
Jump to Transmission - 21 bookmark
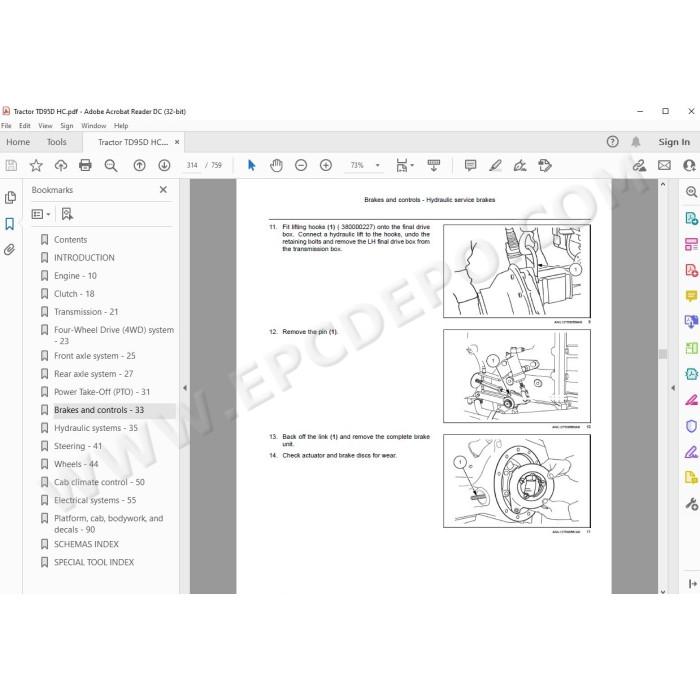pyautogui.click(x=86, y=312)
